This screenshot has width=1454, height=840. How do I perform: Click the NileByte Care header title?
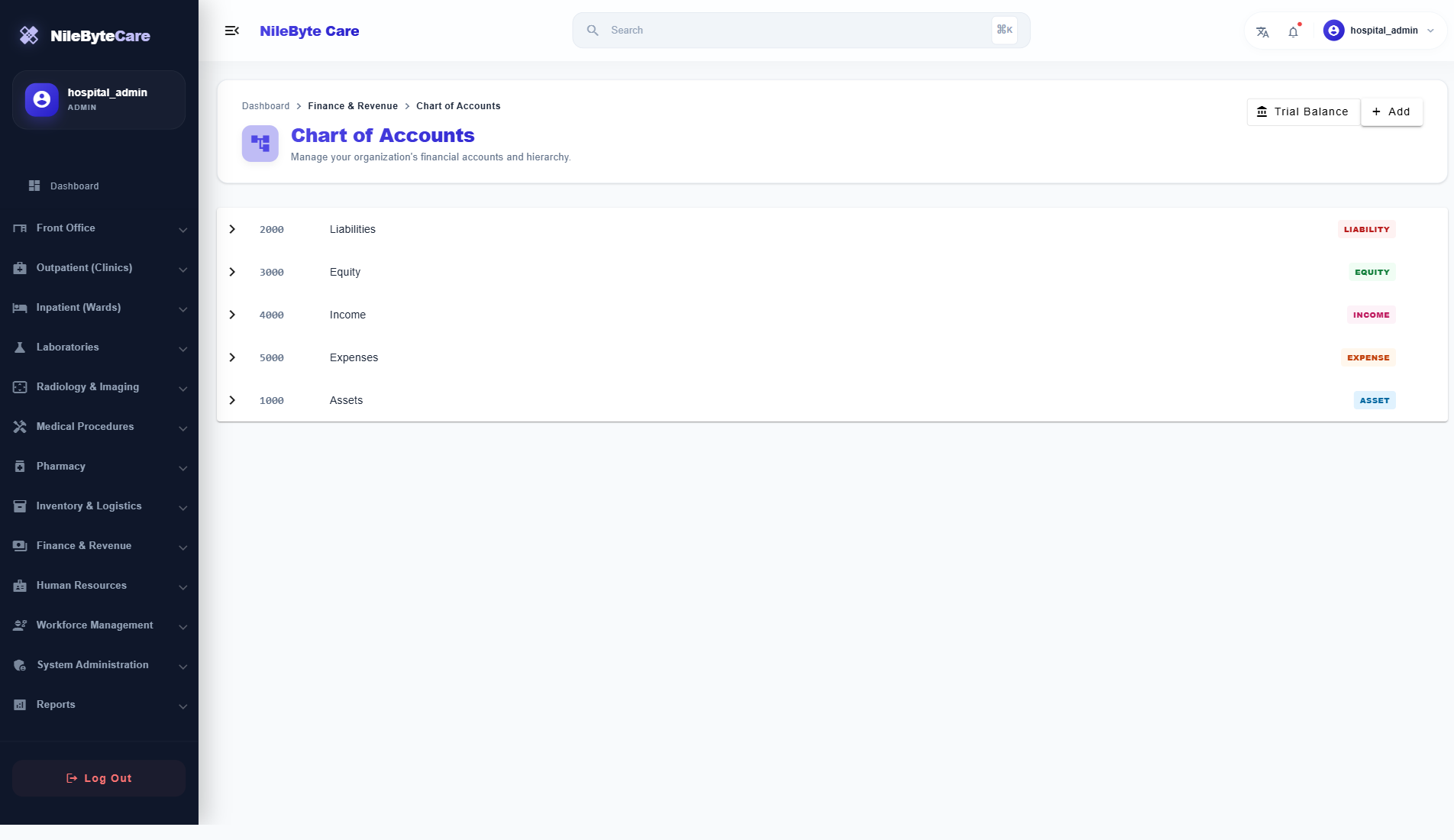pyautogui.click(x=309, y=31)
